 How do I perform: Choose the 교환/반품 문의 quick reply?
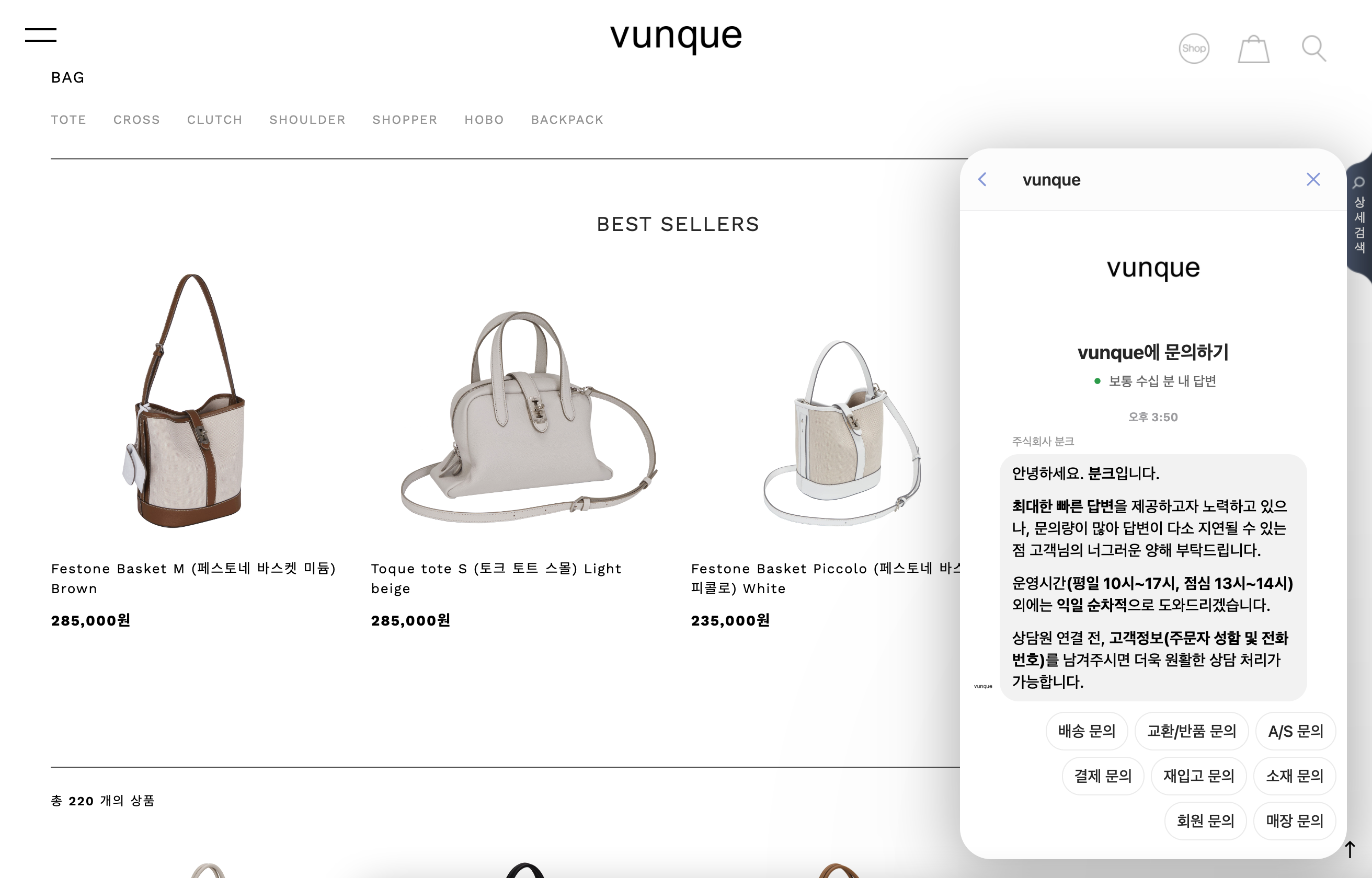point(1191,731)
